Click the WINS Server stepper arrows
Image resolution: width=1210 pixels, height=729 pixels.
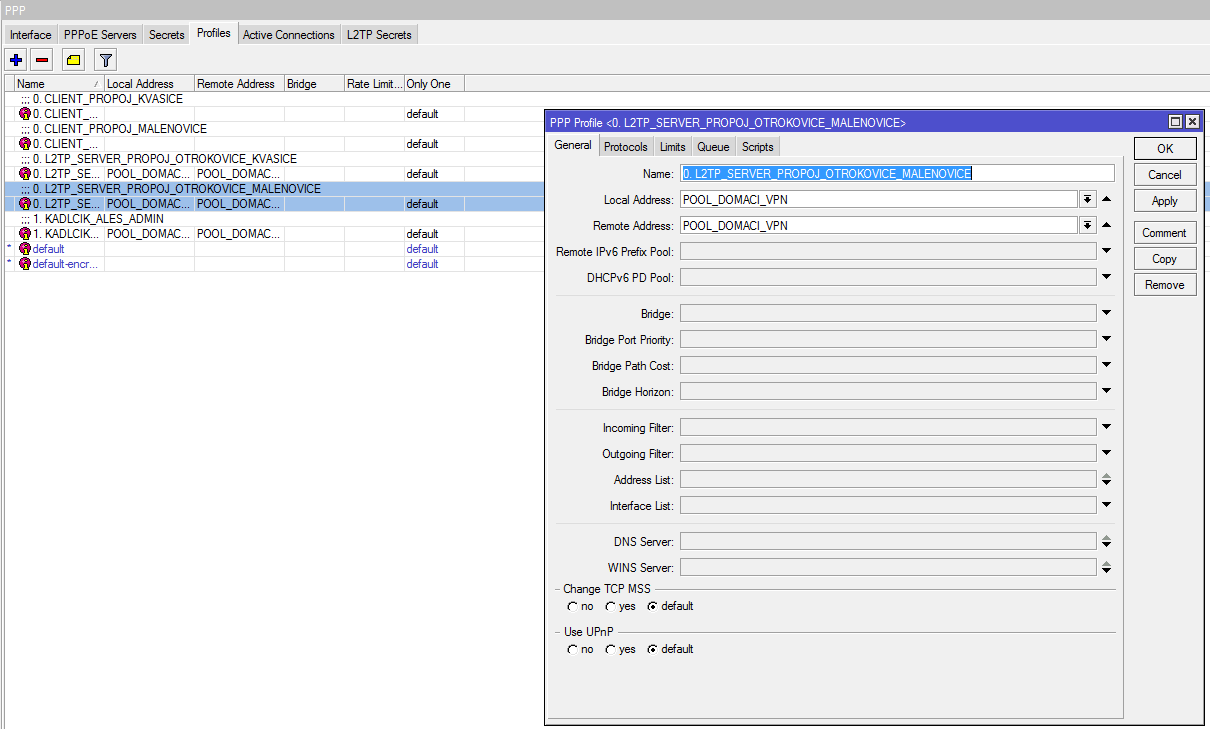pyautogui.click(x=1107, y=568)
